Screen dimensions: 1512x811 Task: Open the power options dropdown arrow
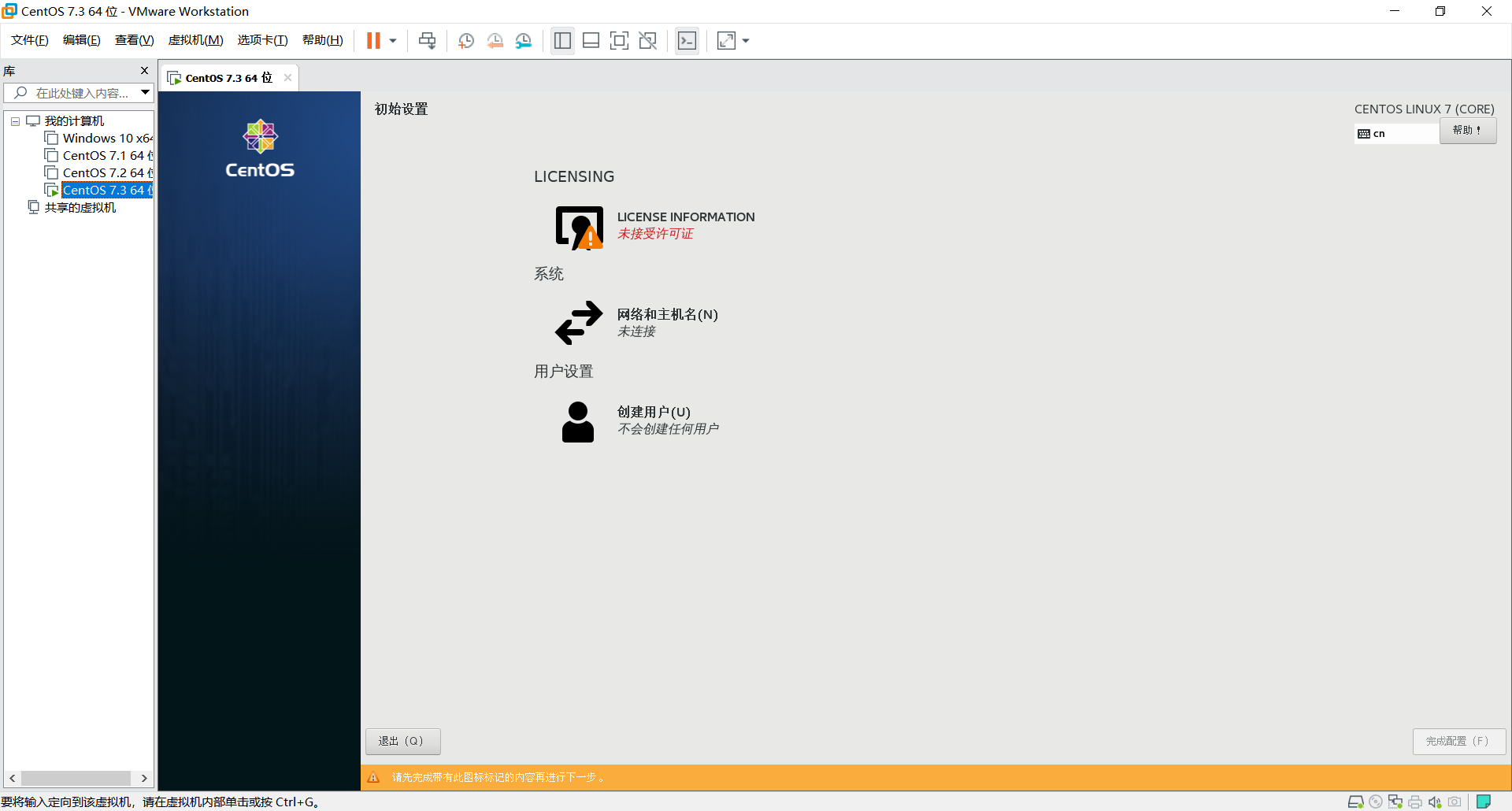pyautogui.click(x=393, y=40)
